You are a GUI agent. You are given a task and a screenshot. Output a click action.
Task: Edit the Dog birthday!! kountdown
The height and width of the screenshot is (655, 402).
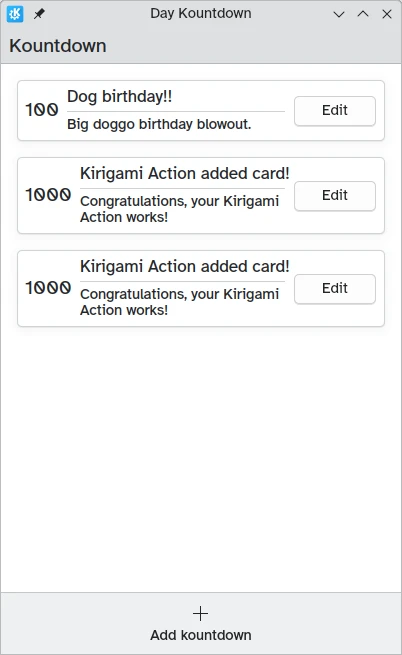pyautogui.click(x=335, y=111)
